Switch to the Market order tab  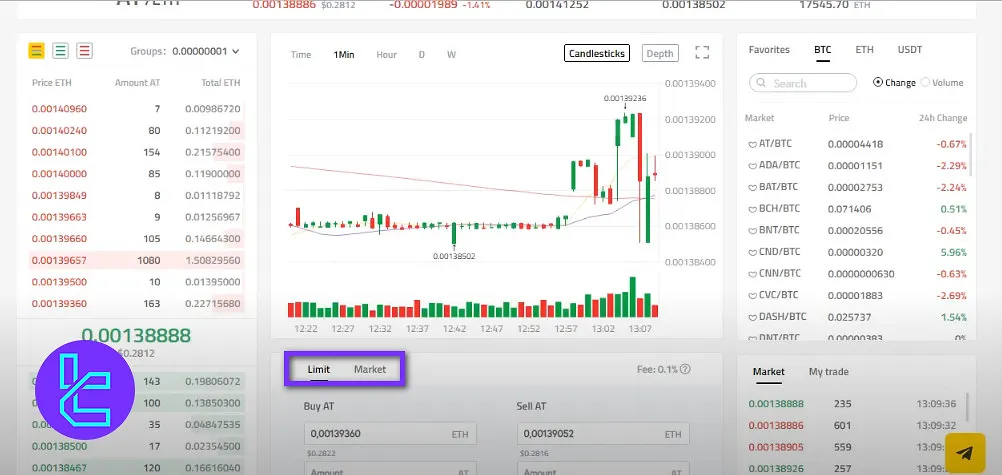[370, 370]
